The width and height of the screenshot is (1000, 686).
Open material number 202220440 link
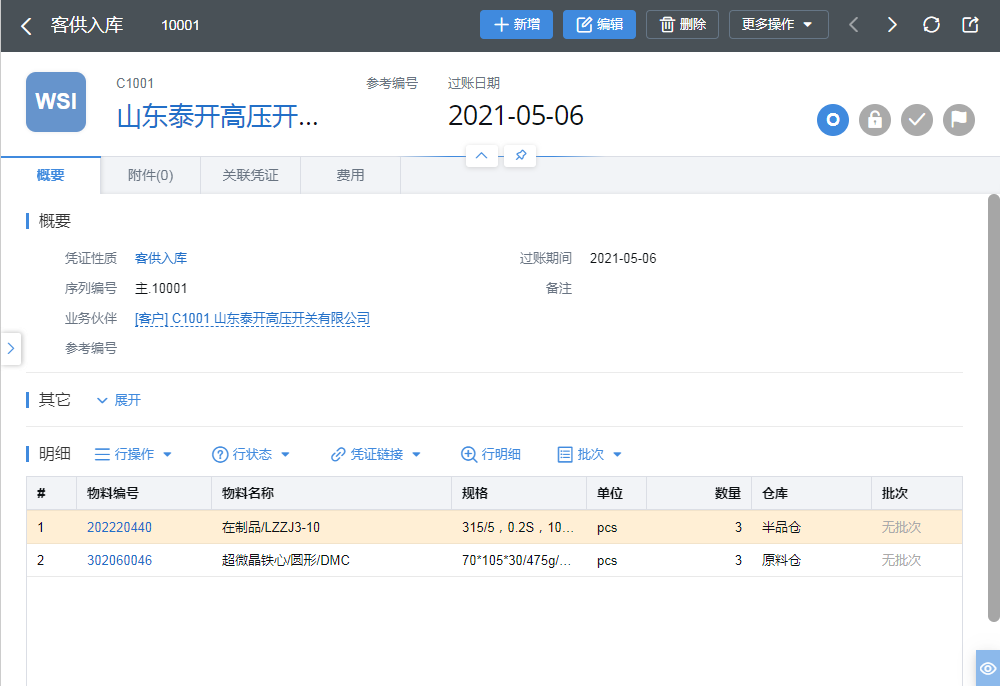pyautogui.click(x=119, y=527)
